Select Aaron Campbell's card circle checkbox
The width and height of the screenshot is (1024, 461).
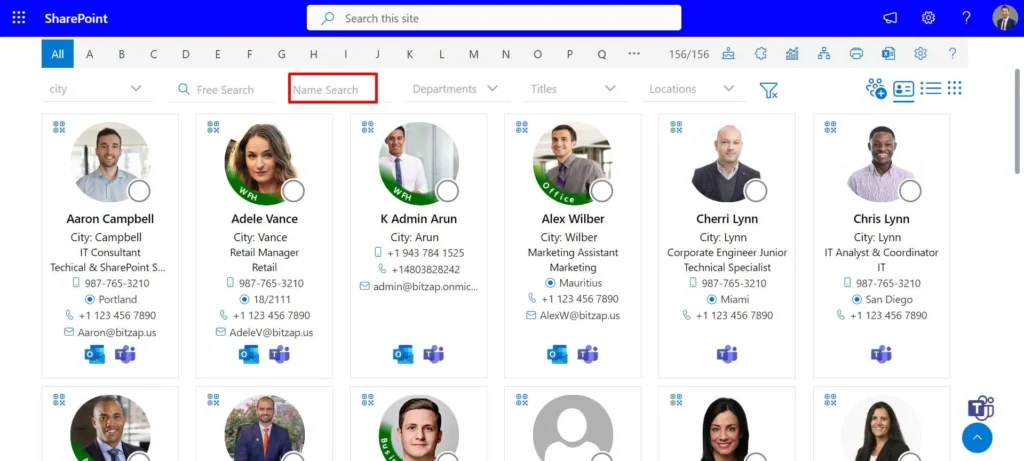tap(139, 191)
